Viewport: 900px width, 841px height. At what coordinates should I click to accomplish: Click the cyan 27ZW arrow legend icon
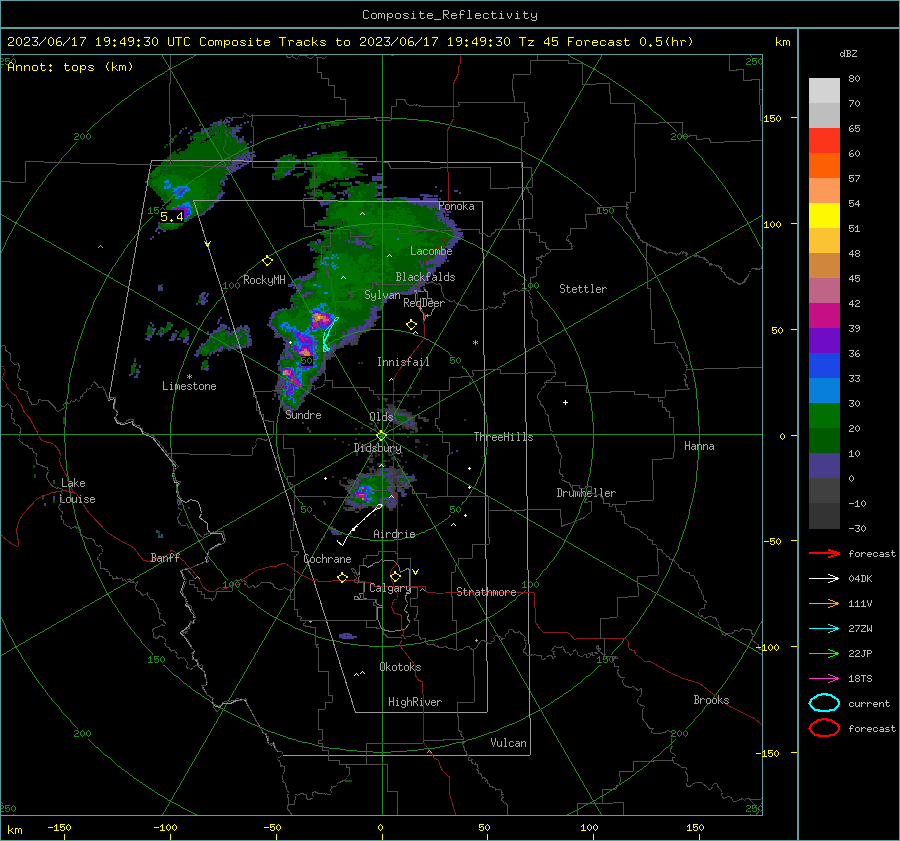824,629
